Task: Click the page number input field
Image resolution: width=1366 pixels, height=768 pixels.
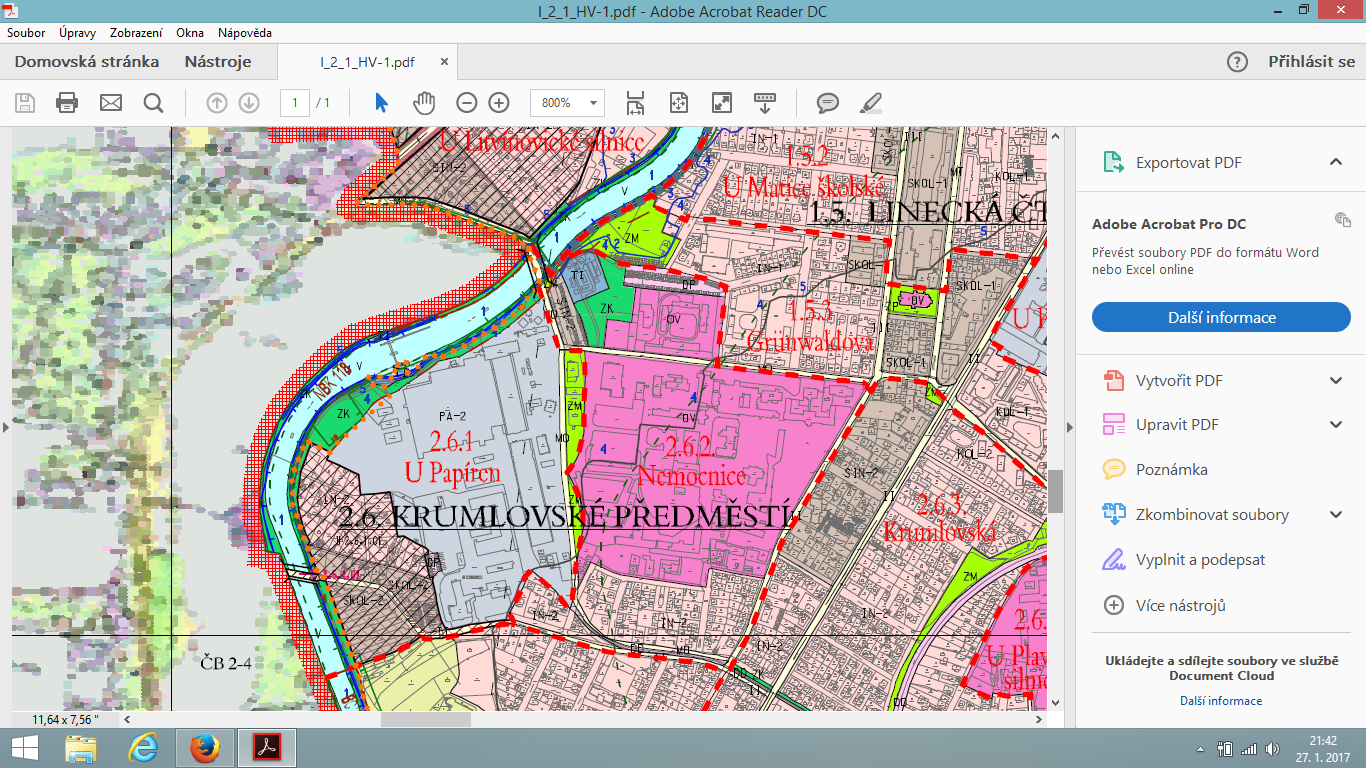Action: (295, 102)
